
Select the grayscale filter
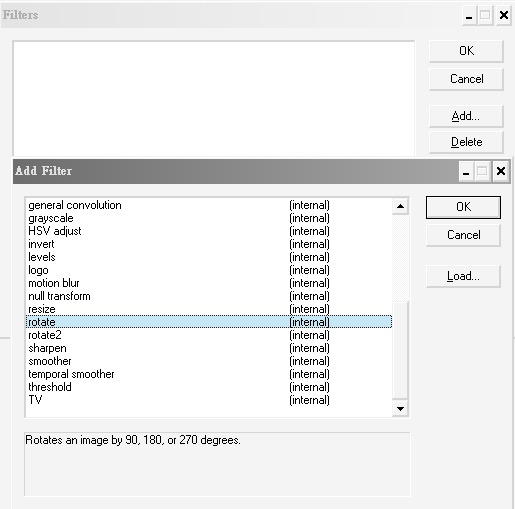click(209, 218)
